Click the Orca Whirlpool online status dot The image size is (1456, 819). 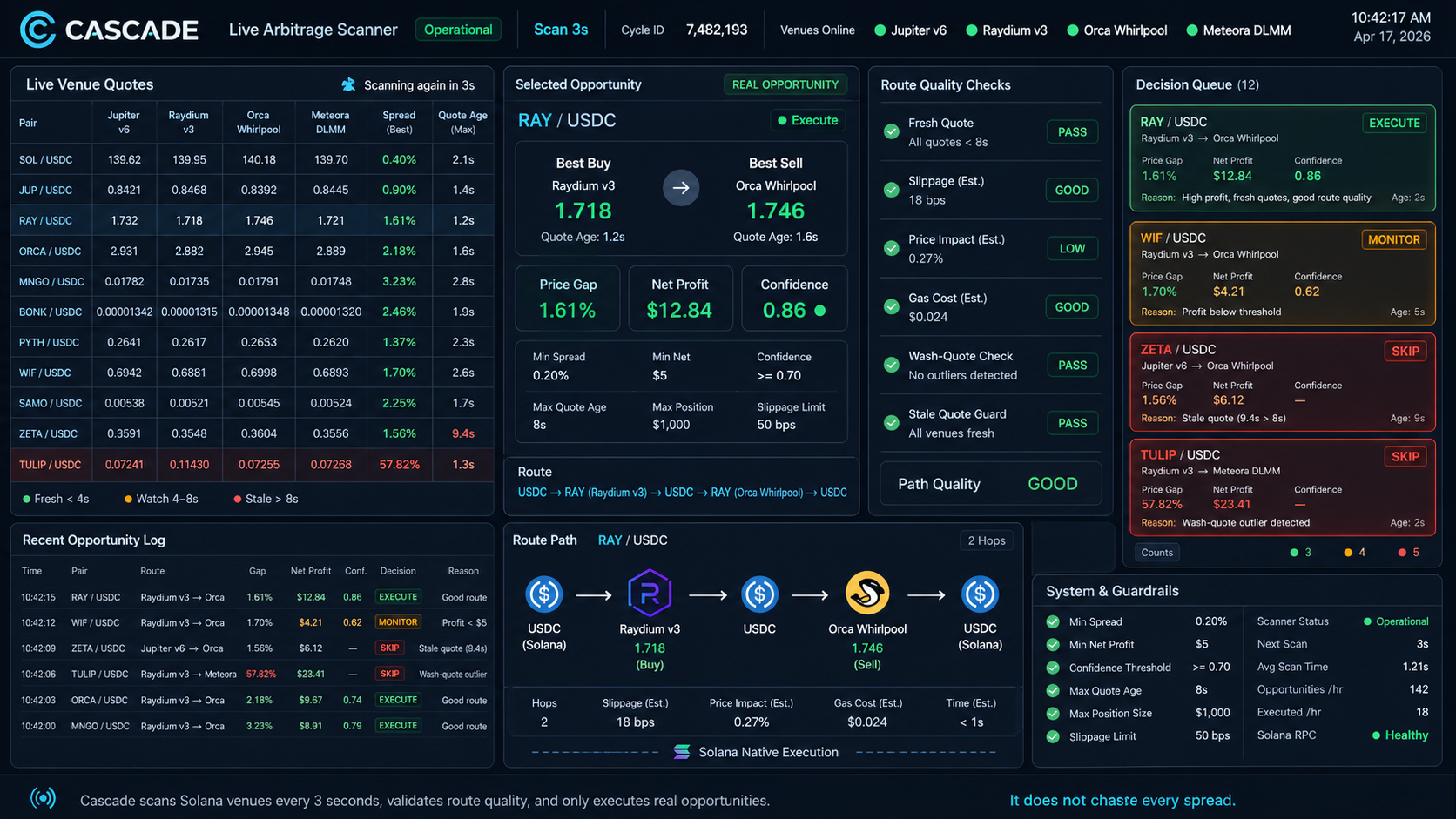(1073, 30)
